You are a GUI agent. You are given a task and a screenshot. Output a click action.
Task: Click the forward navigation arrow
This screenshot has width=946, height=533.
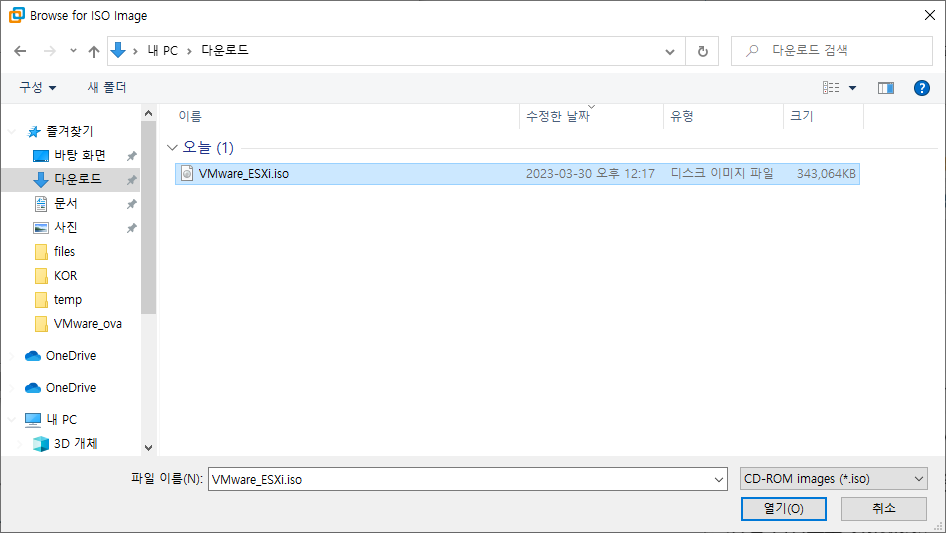[49, 51]
